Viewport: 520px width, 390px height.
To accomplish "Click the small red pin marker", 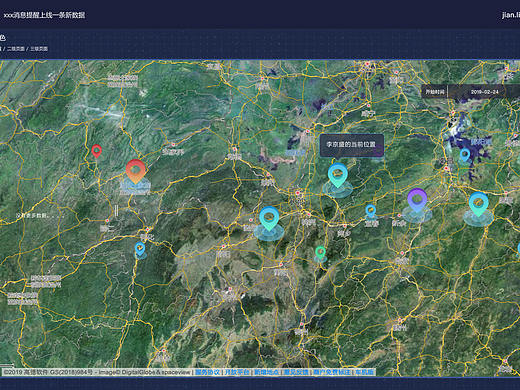I will [x=97, y=151].
